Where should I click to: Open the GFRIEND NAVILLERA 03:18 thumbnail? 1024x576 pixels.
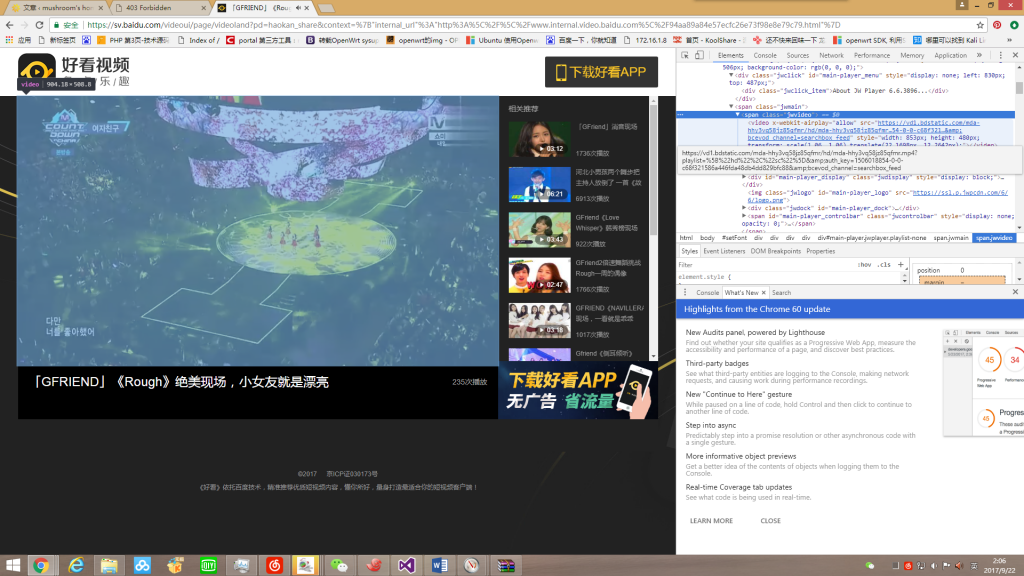(x=539, y=320)
